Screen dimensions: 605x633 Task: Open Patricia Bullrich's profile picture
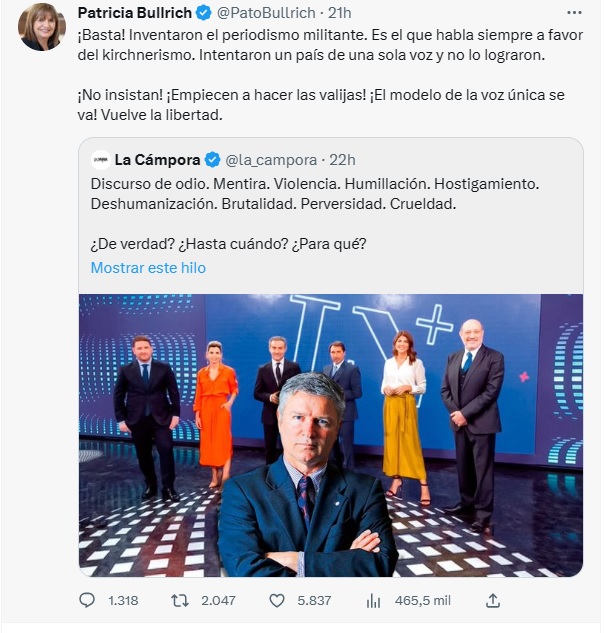point(42,26)
